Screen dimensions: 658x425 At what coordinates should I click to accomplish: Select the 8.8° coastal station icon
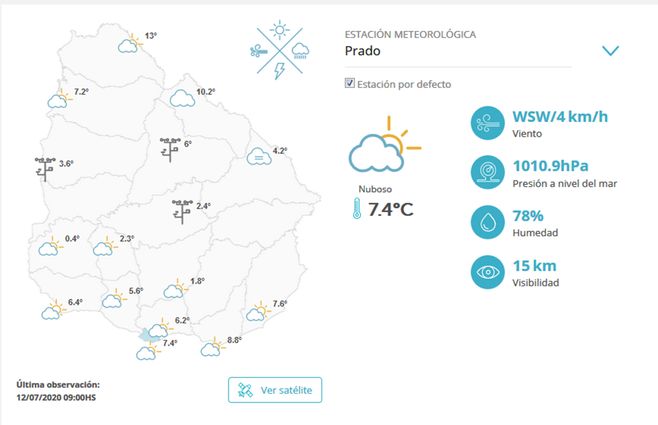[x=212, y=348]
